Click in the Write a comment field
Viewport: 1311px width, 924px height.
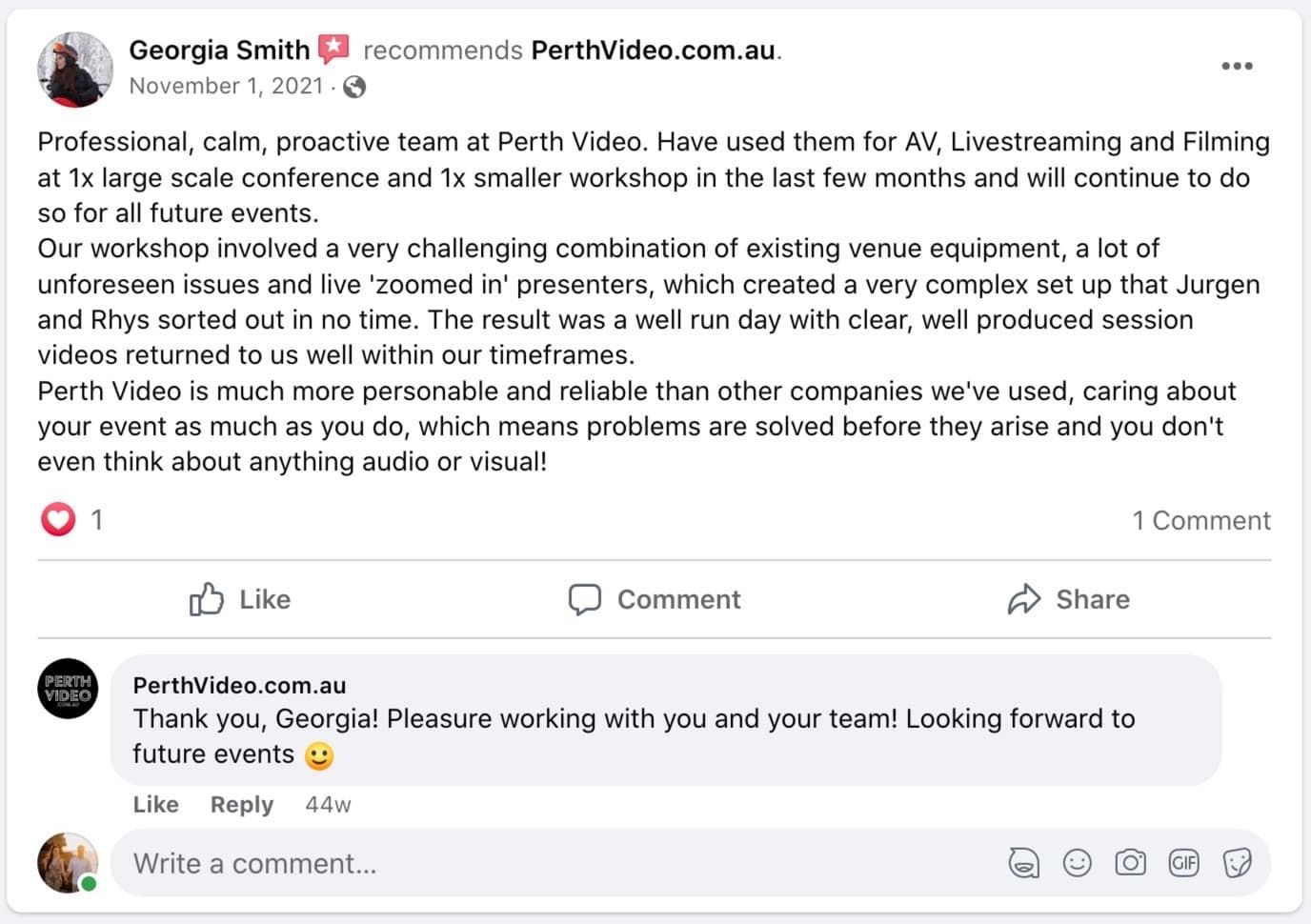tap(553, 863)
